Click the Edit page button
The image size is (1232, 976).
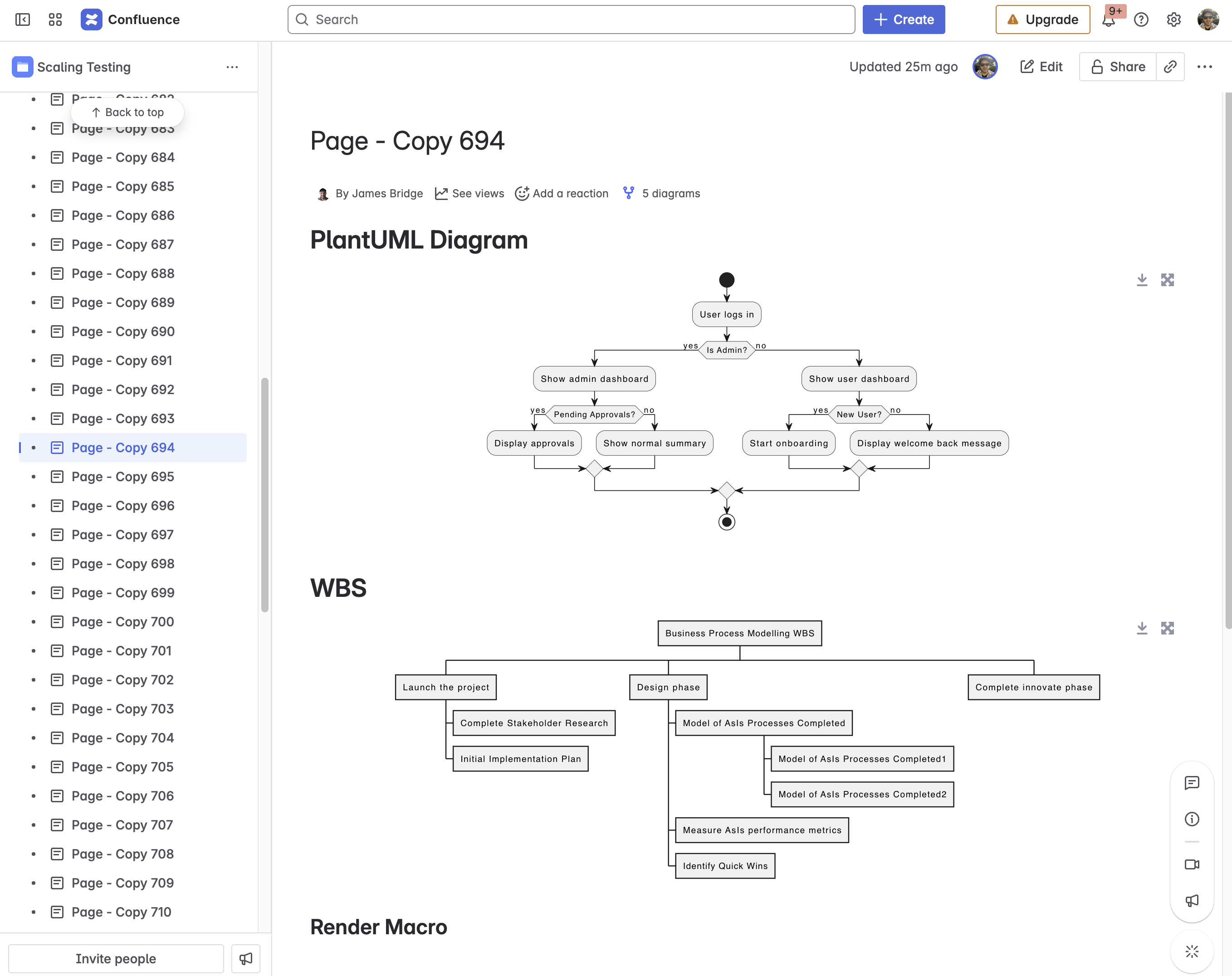1041,67
